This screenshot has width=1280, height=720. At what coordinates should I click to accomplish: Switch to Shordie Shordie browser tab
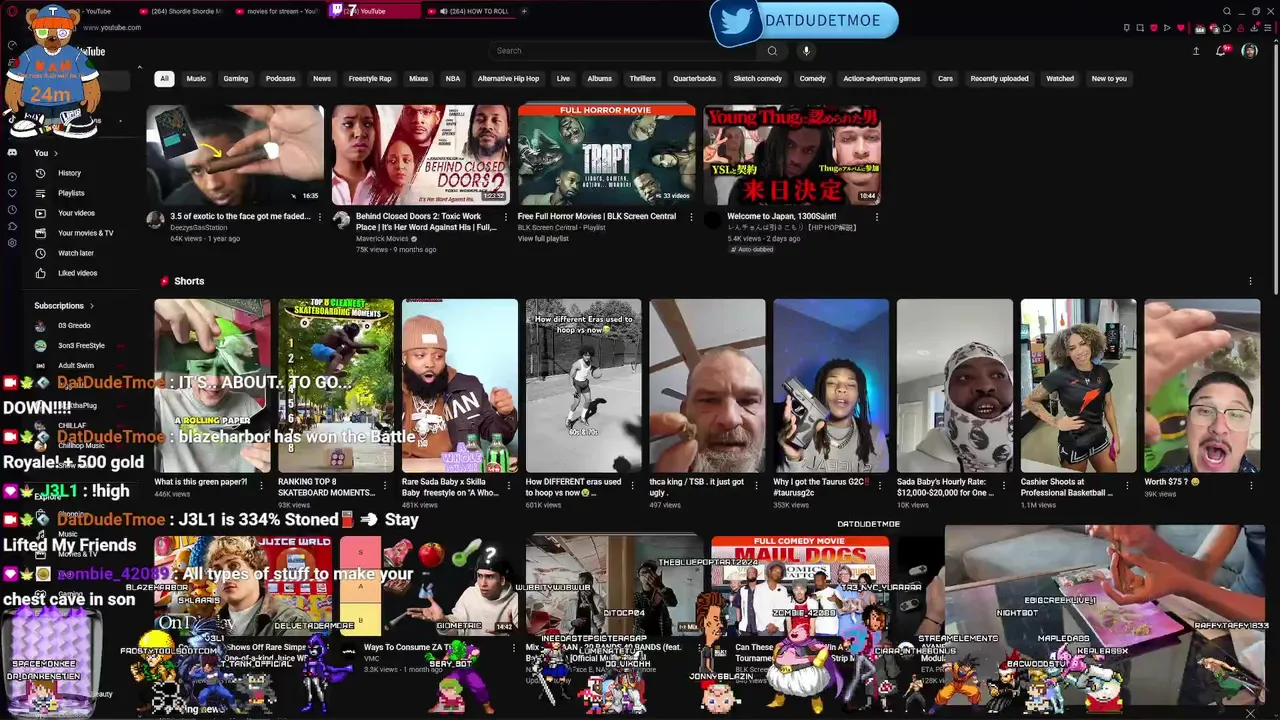tap(180, 11)
